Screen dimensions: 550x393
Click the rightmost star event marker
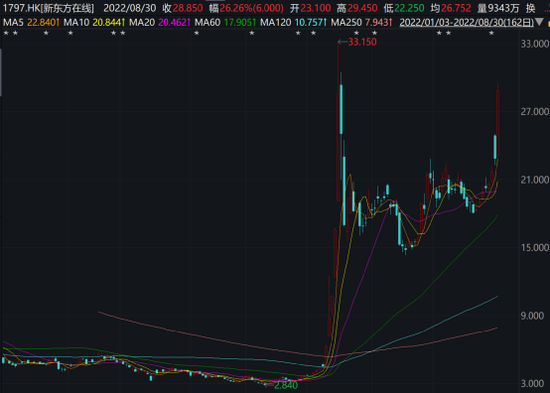pos(491,33)
